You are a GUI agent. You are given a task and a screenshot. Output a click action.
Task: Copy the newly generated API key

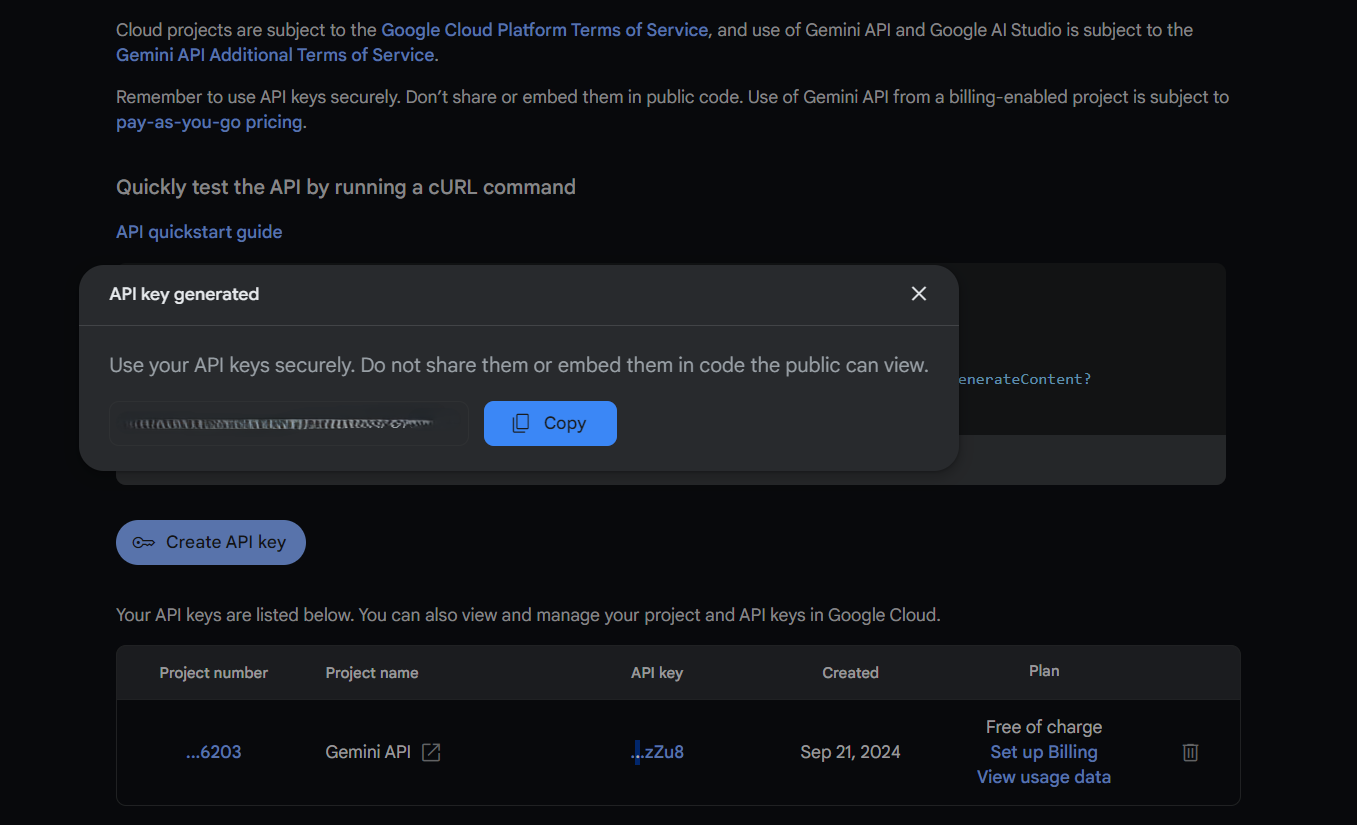(x=550, y=423)
